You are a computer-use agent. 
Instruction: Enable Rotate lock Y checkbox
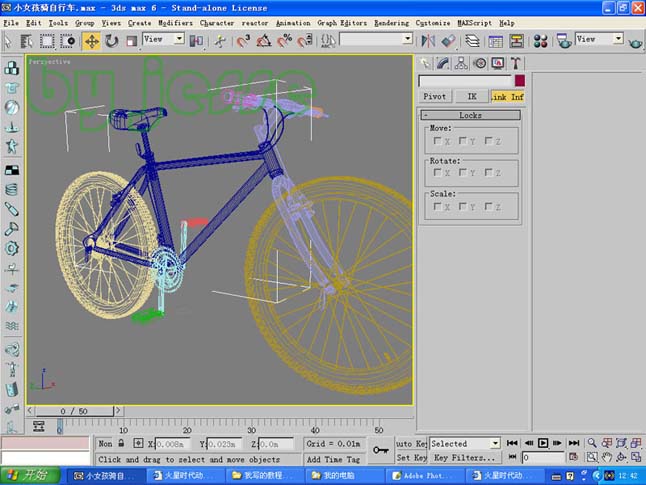tap(463, 172)
